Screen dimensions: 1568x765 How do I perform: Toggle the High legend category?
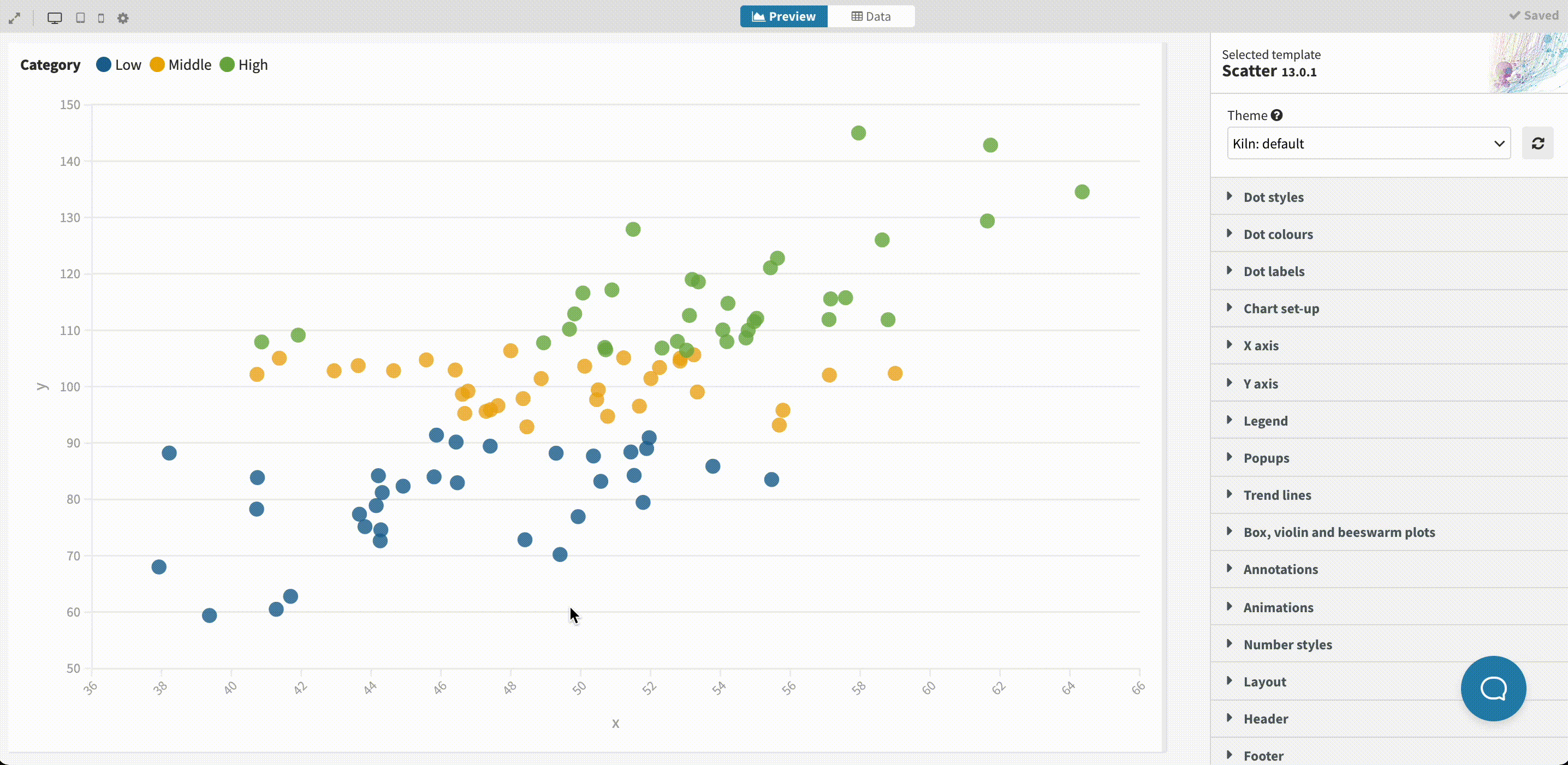244,65
